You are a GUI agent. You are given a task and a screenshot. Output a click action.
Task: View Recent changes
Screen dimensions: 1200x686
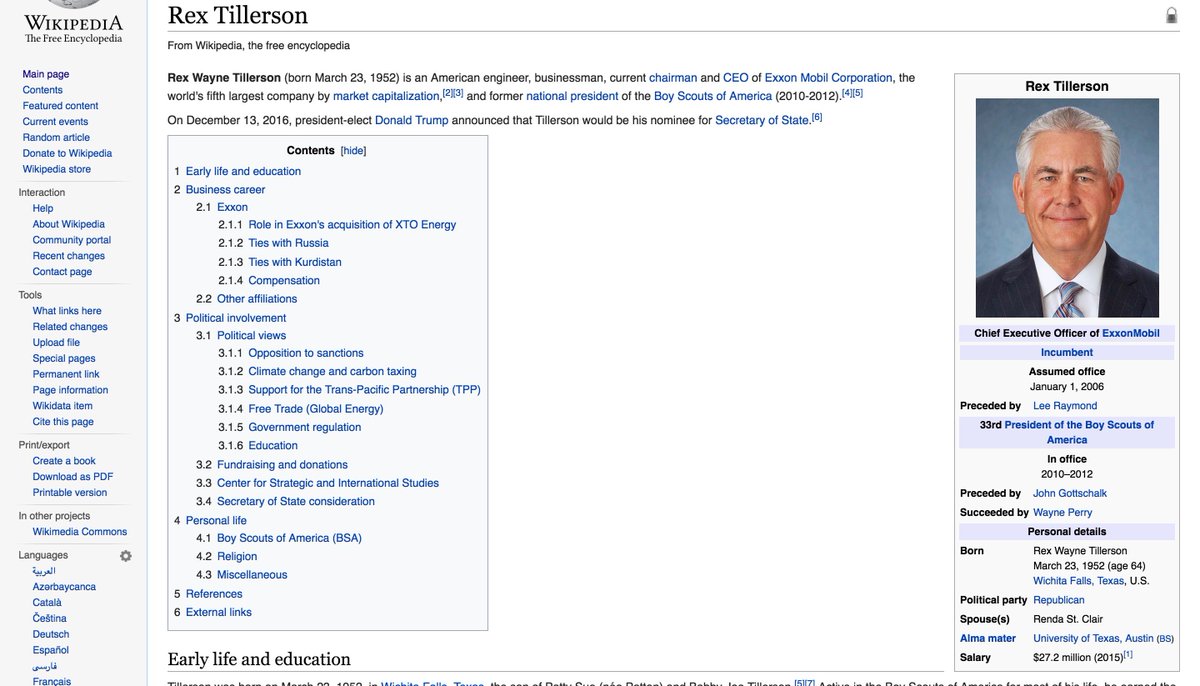pyautogui.click(x=69, y=256)
